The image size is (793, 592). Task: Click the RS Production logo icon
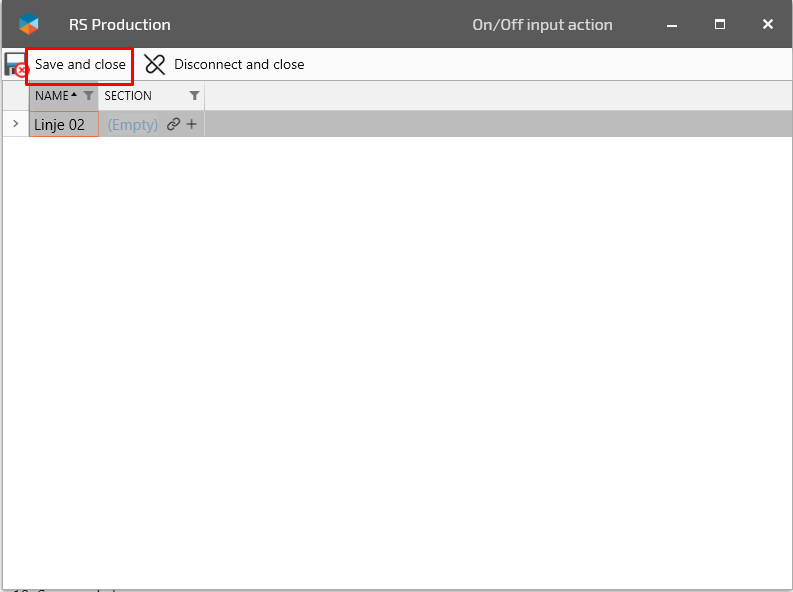(29, 24)
